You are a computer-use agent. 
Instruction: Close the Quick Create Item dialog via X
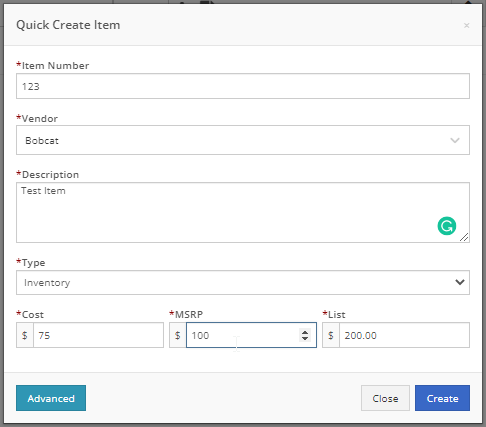[x=466, y=26]
